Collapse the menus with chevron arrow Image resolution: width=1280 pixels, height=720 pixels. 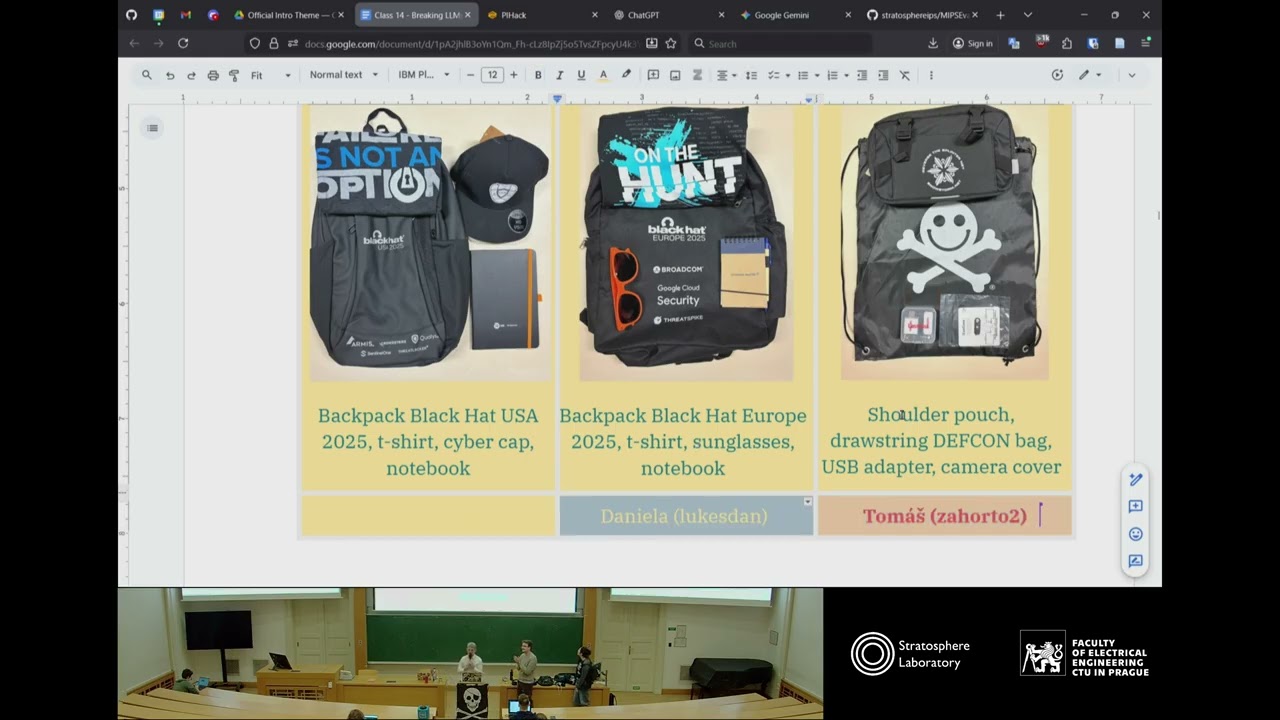point(1132,75)
